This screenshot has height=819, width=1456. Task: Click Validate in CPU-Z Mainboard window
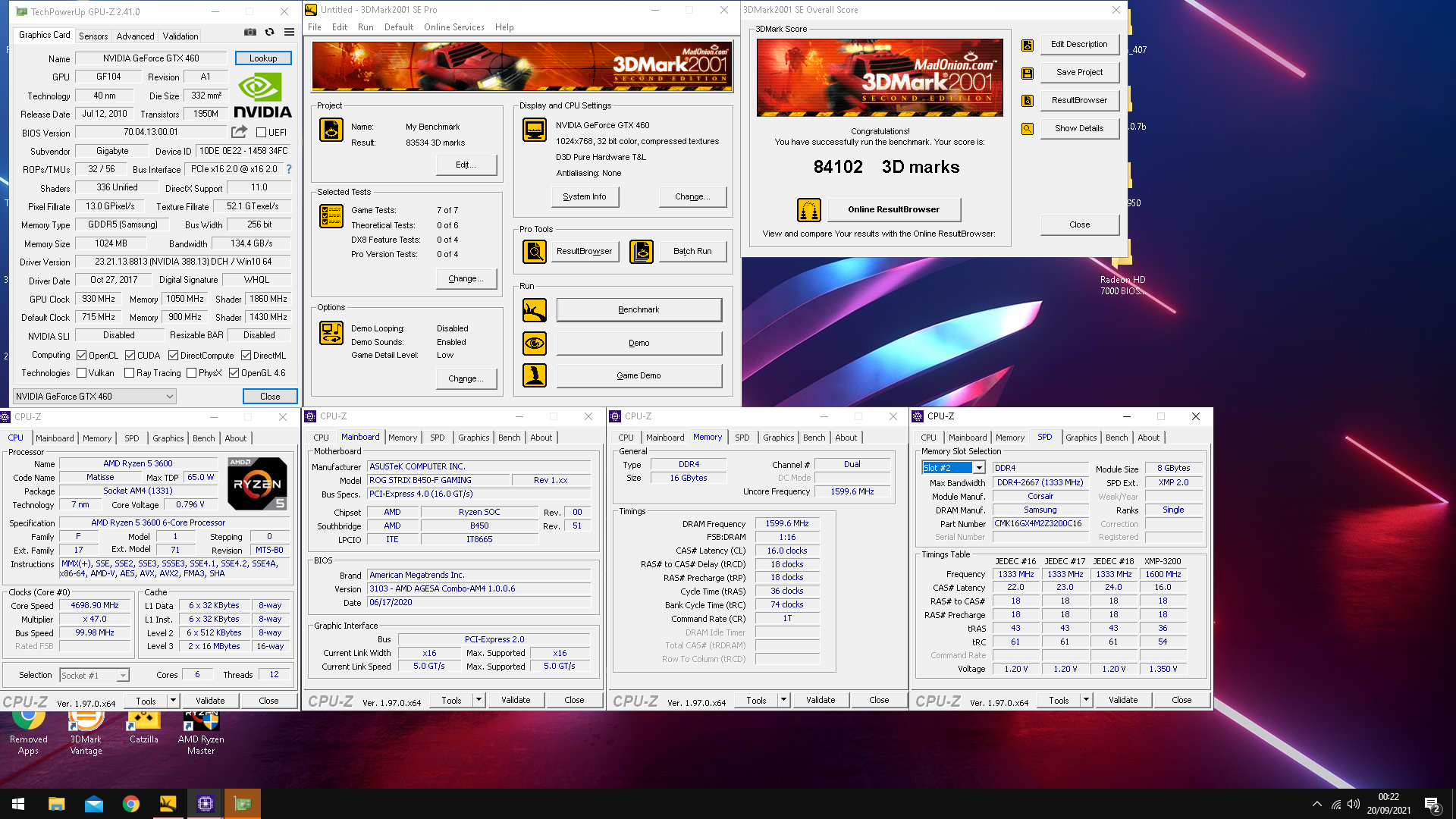(x=516, y=700)
